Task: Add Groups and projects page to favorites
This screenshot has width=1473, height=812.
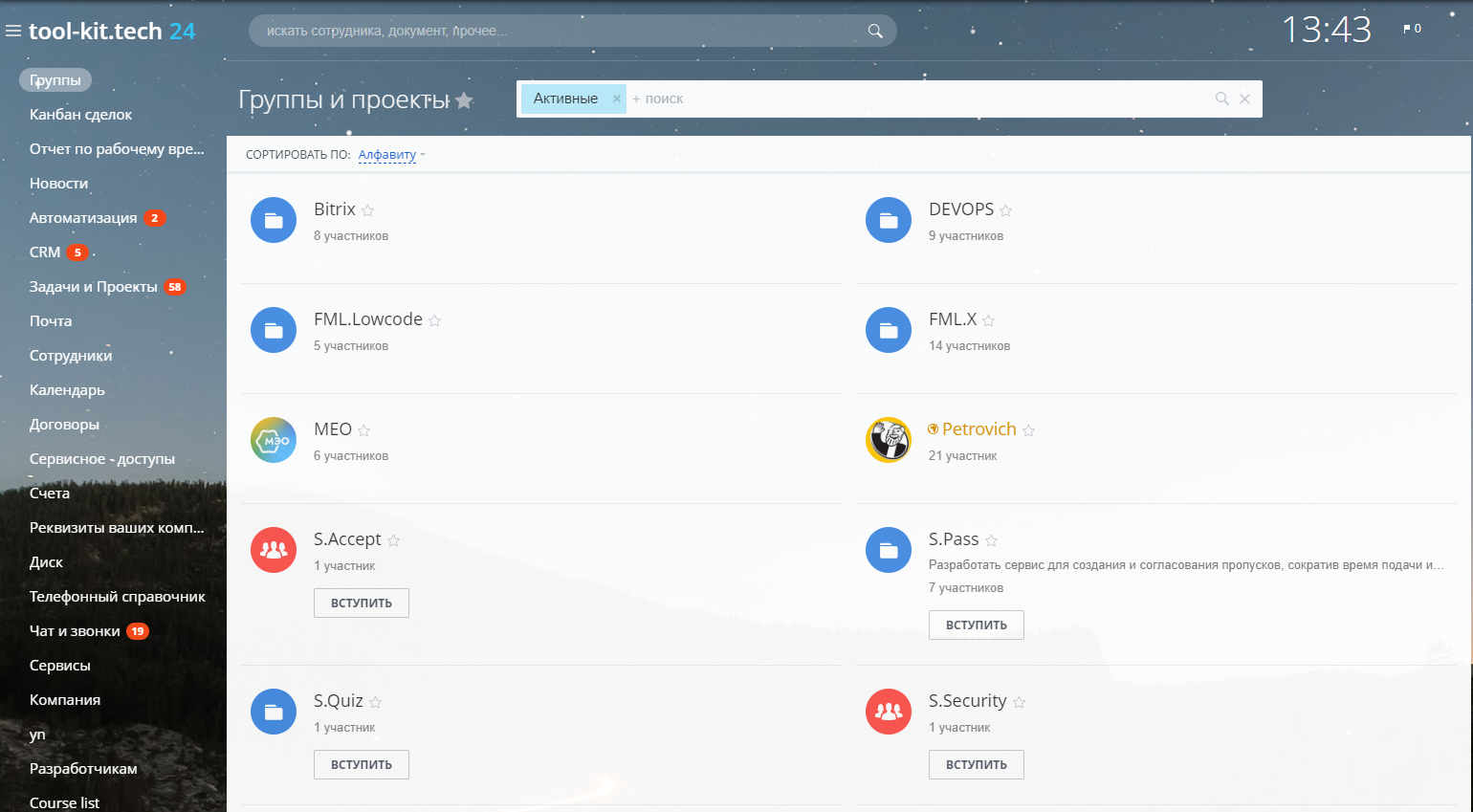Action: click(464, 100)
